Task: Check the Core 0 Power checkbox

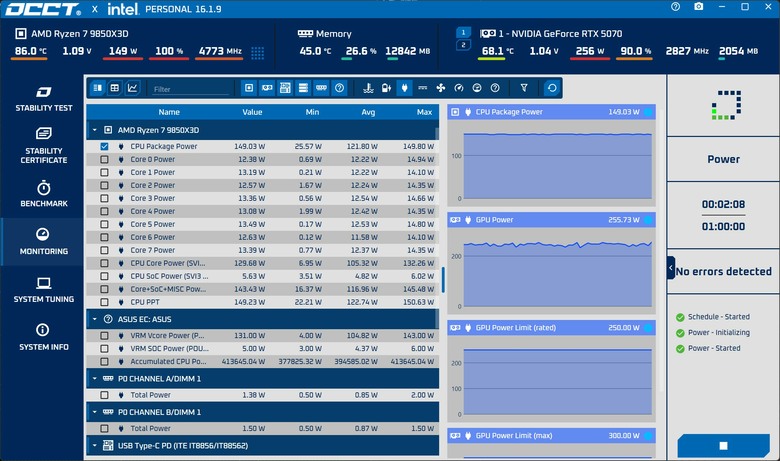Action: click(x=104, y=159)
